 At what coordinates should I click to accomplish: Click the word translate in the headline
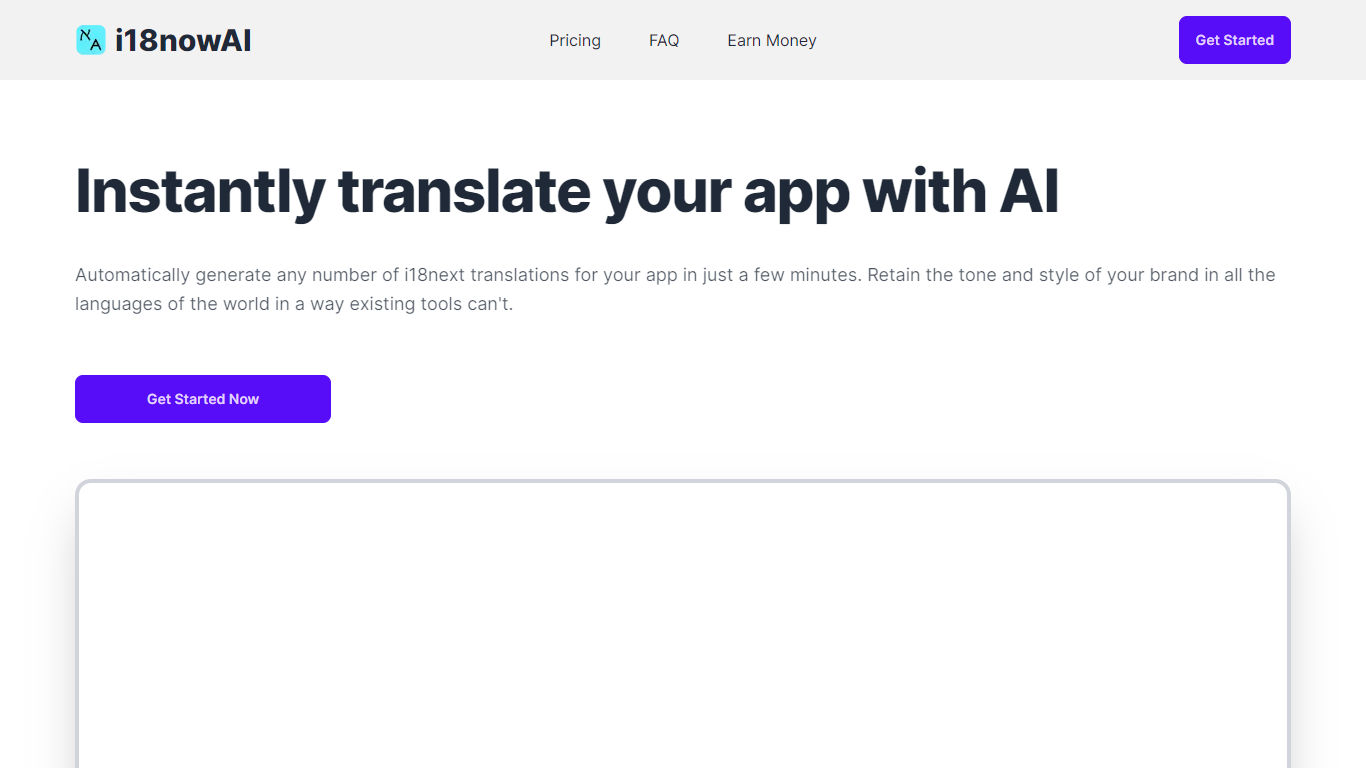coord(464,192)
